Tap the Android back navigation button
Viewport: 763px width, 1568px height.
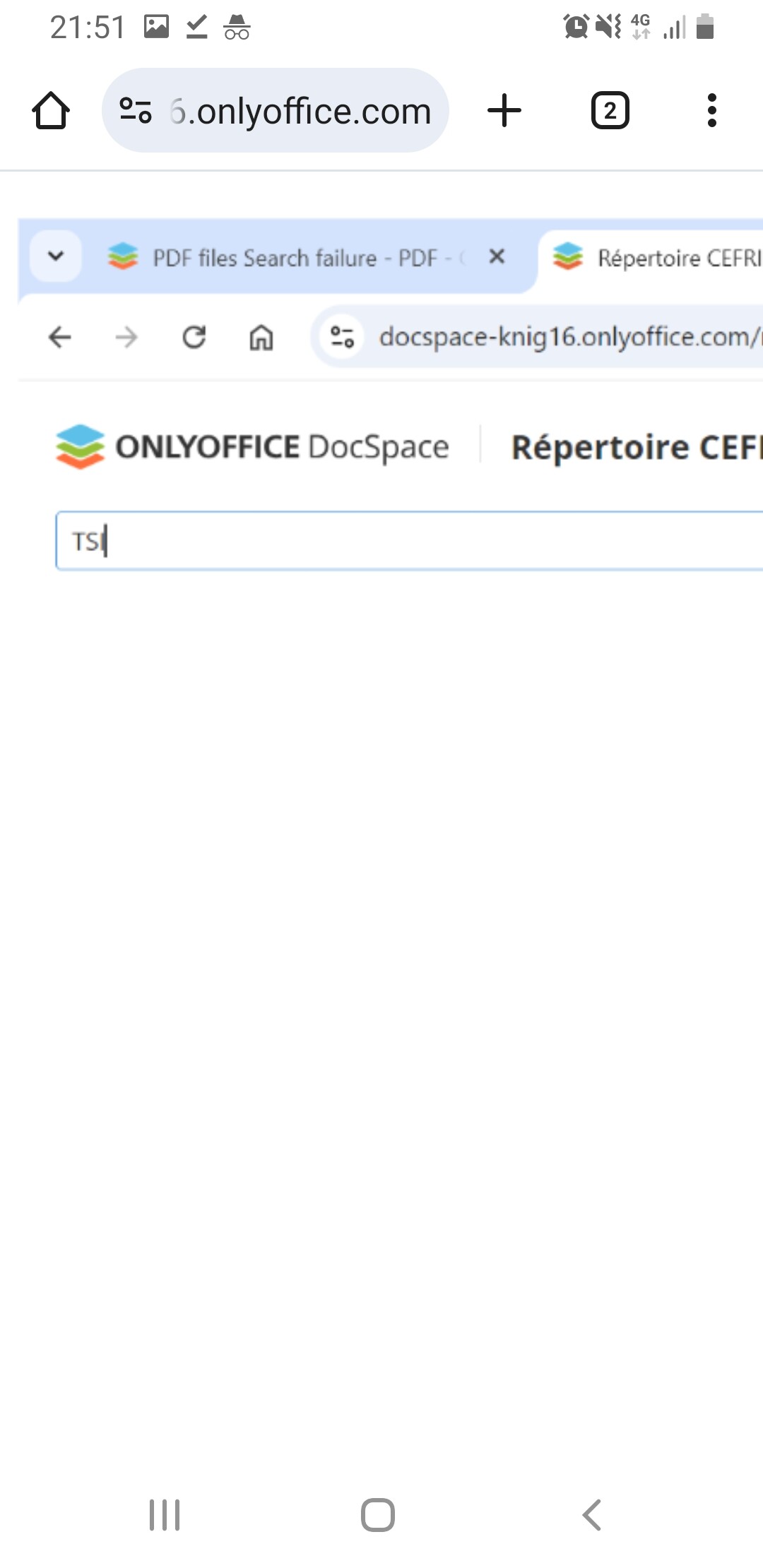click(x=591, y=1515)
